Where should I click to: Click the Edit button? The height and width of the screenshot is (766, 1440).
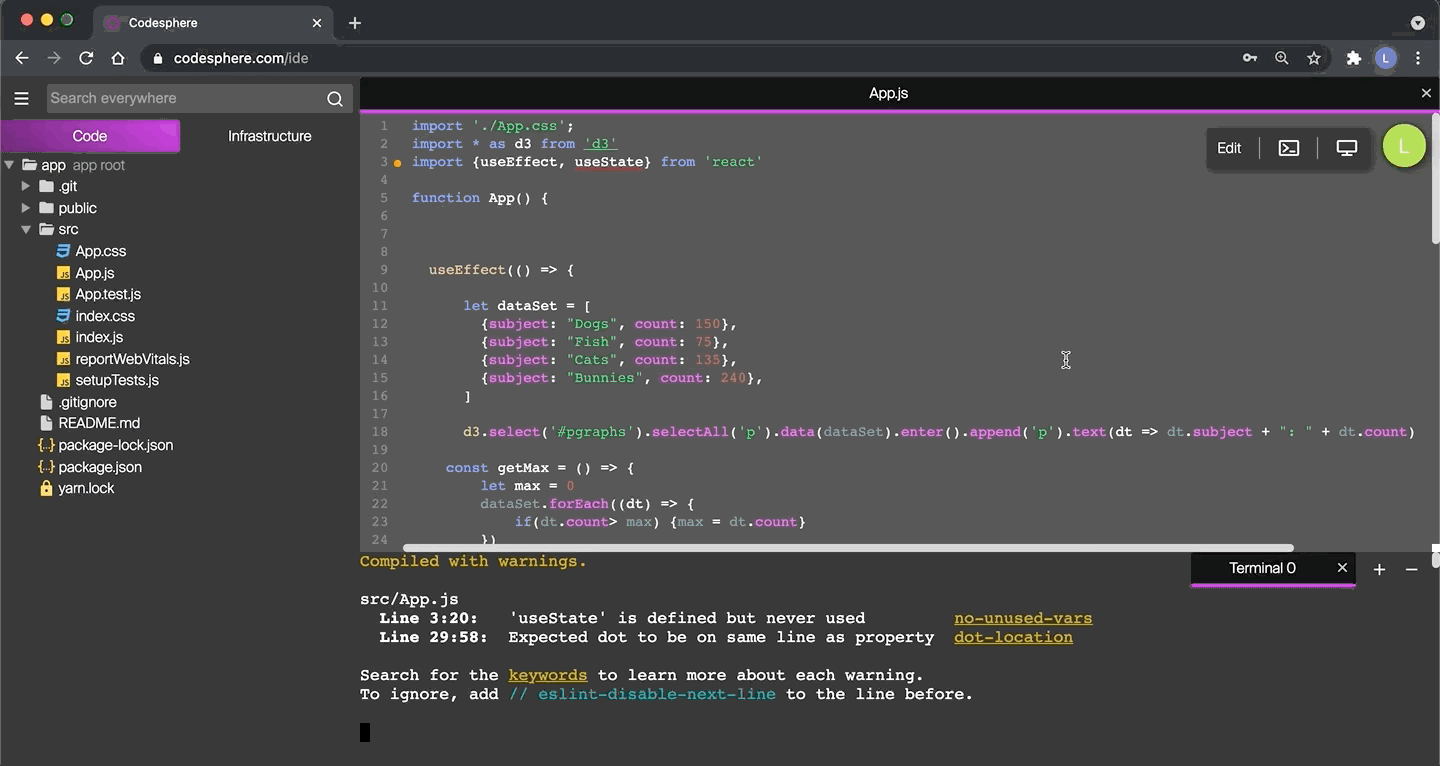[1229, 147]
